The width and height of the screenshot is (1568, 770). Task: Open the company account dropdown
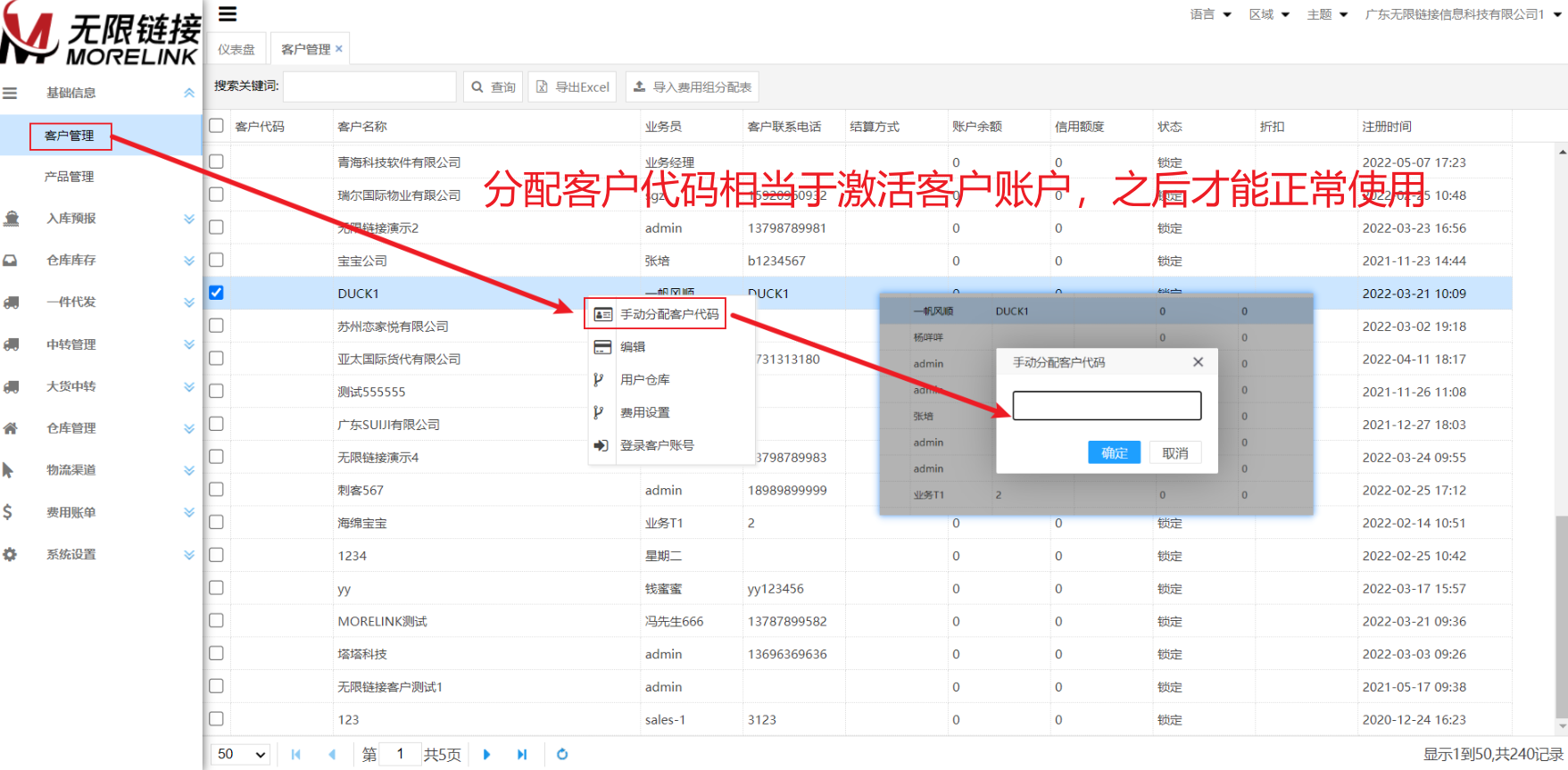point(1464,14)
